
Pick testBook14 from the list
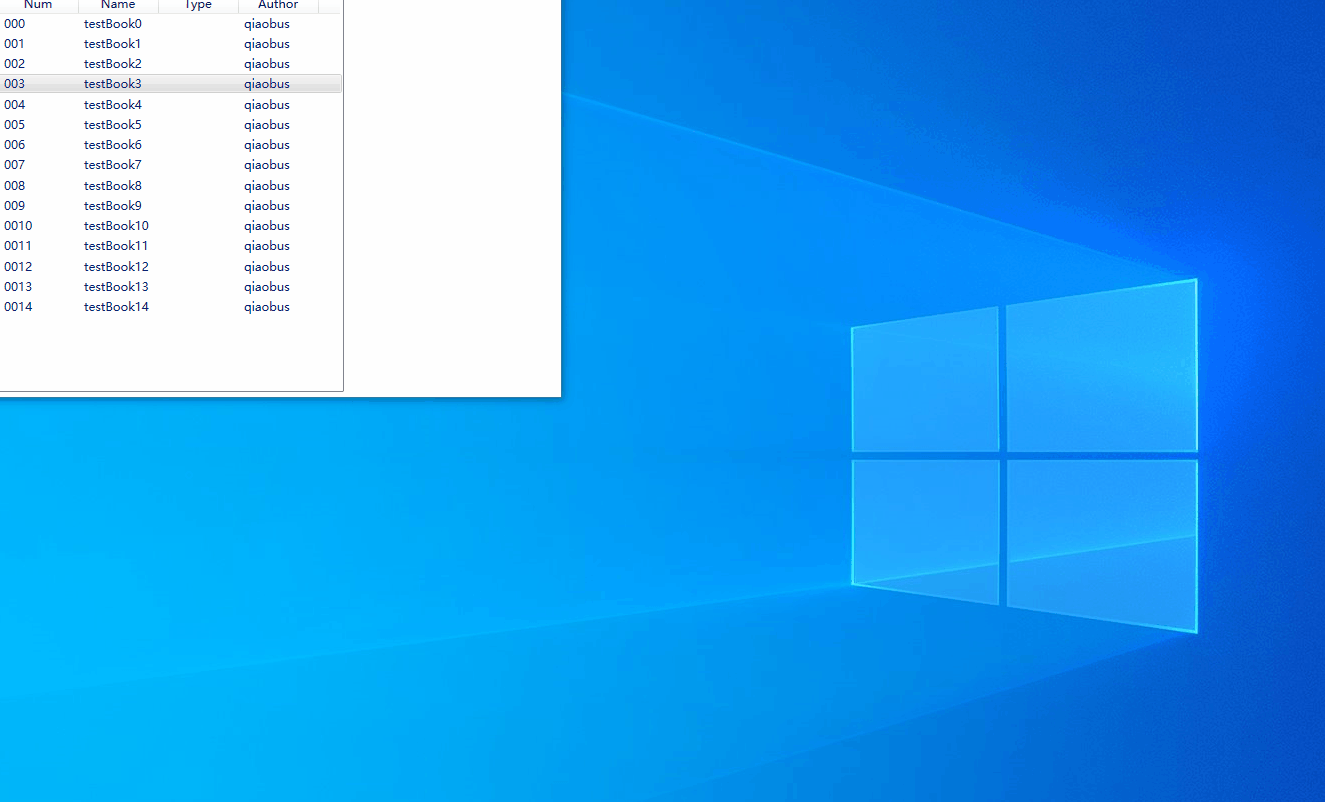[116, 306]
